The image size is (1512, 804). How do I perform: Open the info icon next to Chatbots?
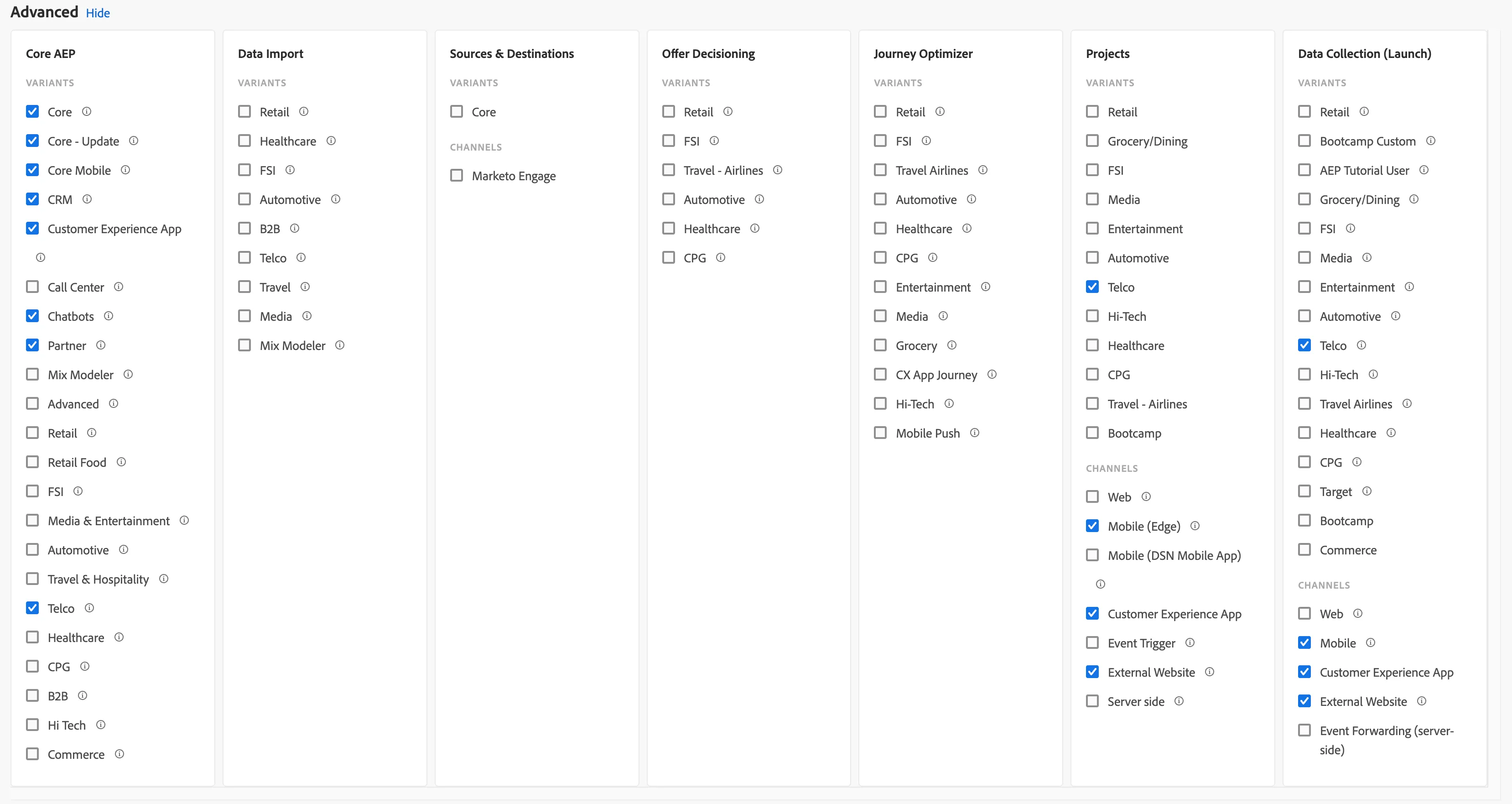(109, 316)
